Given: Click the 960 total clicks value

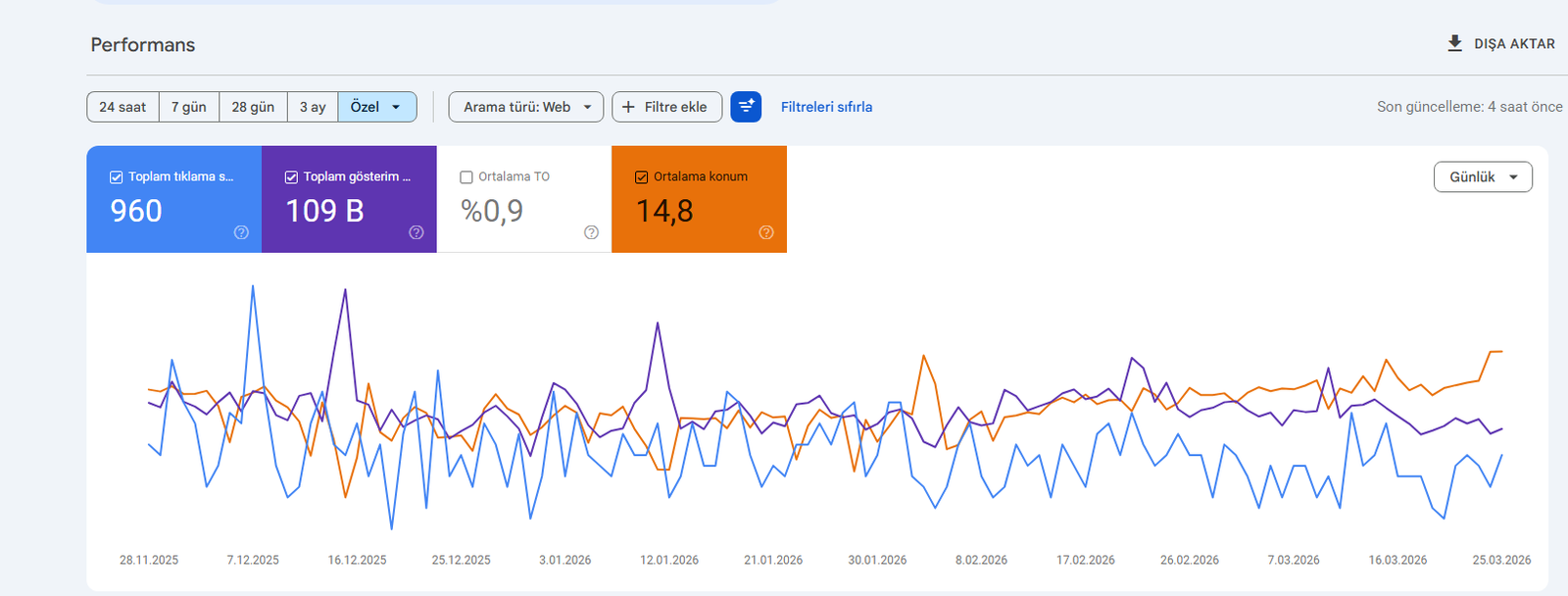Looking at the screenshot, I should pos(136,211).
